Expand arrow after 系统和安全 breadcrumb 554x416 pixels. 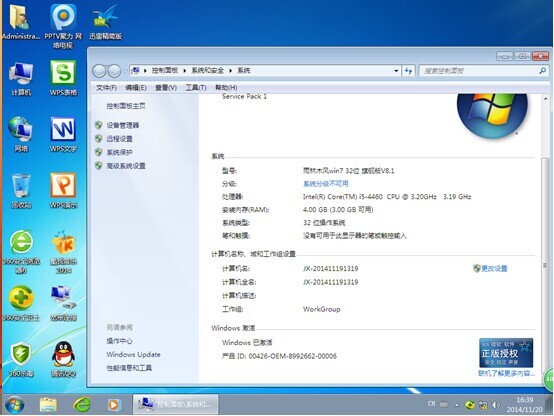click(x=230, y=71)
